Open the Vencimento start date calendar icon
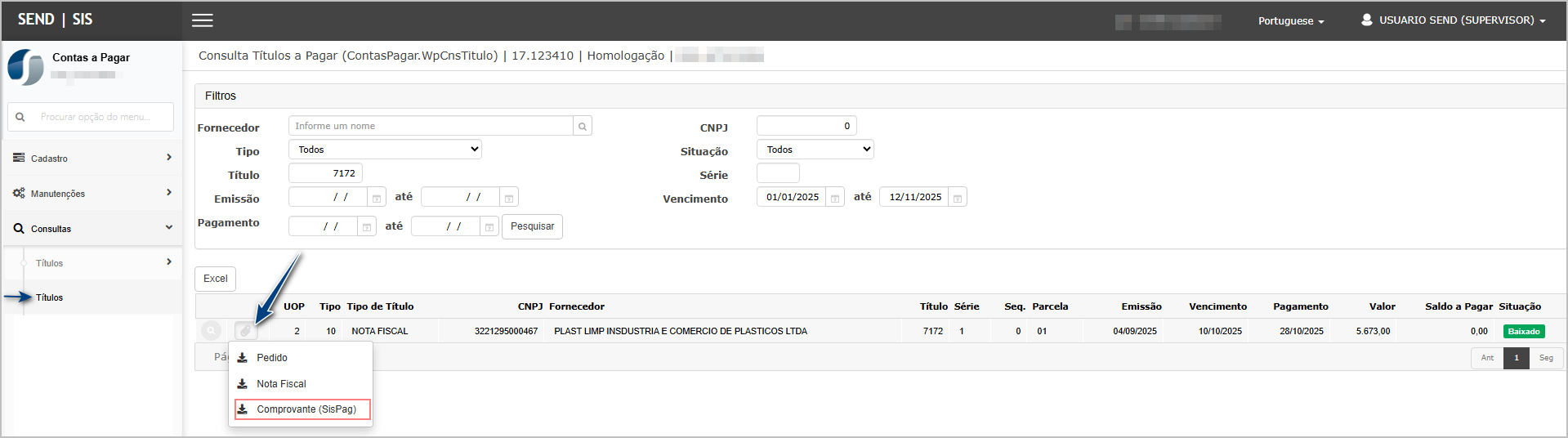This screenshot has height=438, width=1568. [835, 199]
